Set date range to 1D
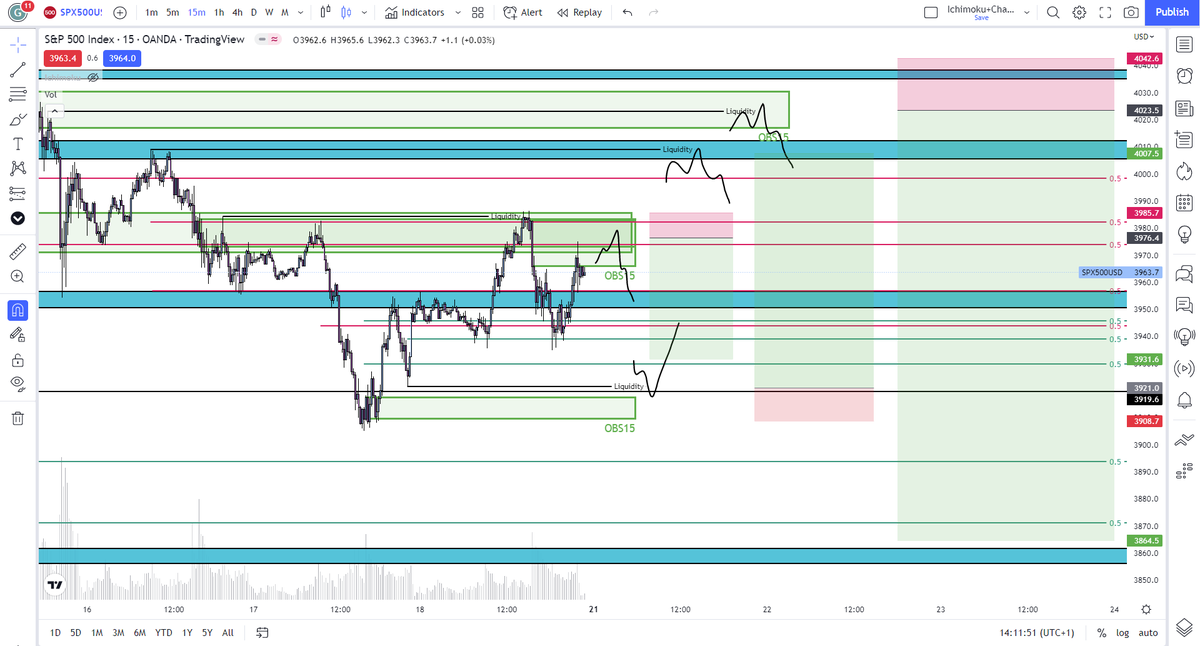This screenshot has width=1200, height=646. click(55, 632)
